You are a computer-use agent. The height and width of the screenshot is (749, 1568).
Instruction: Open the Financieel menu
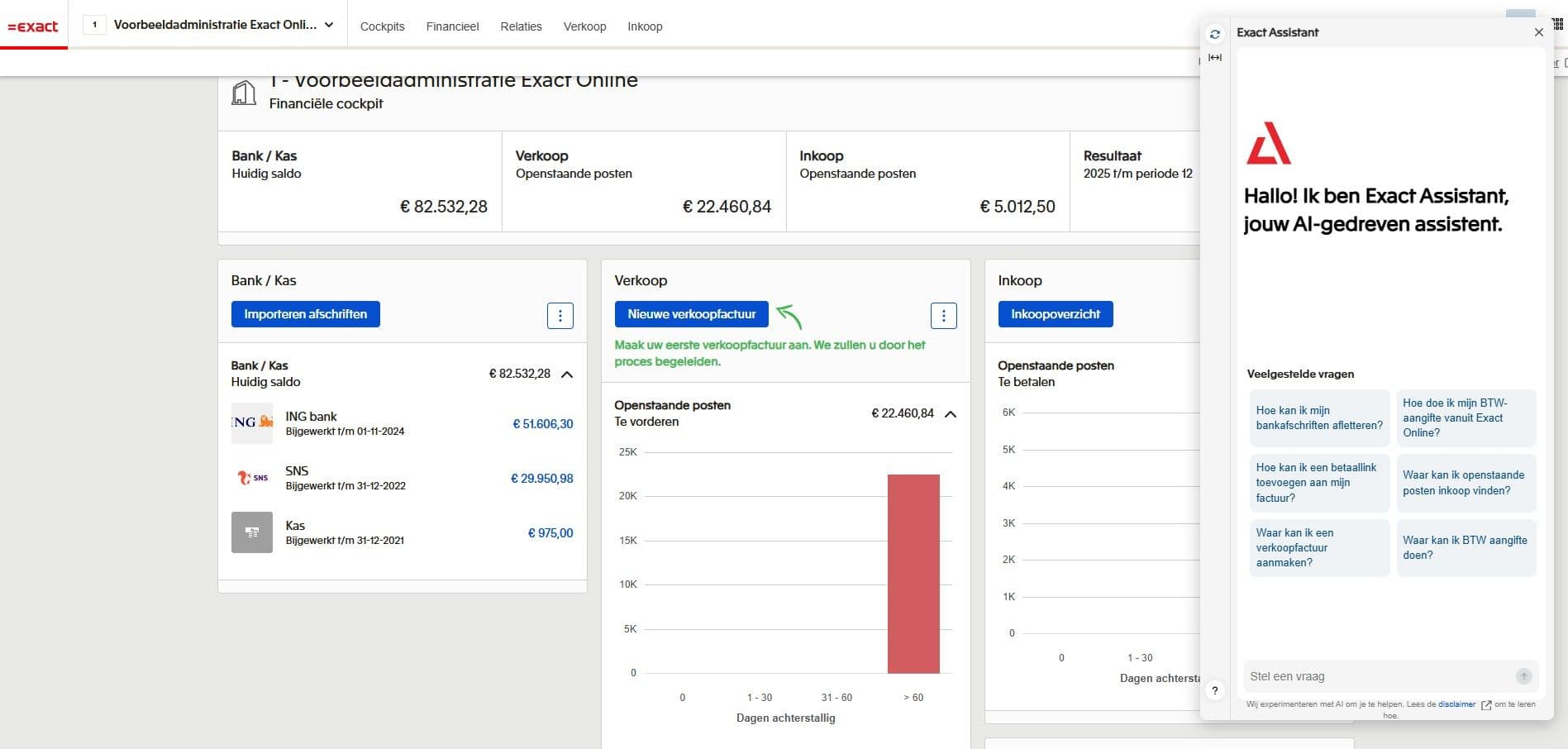(452, 26)
